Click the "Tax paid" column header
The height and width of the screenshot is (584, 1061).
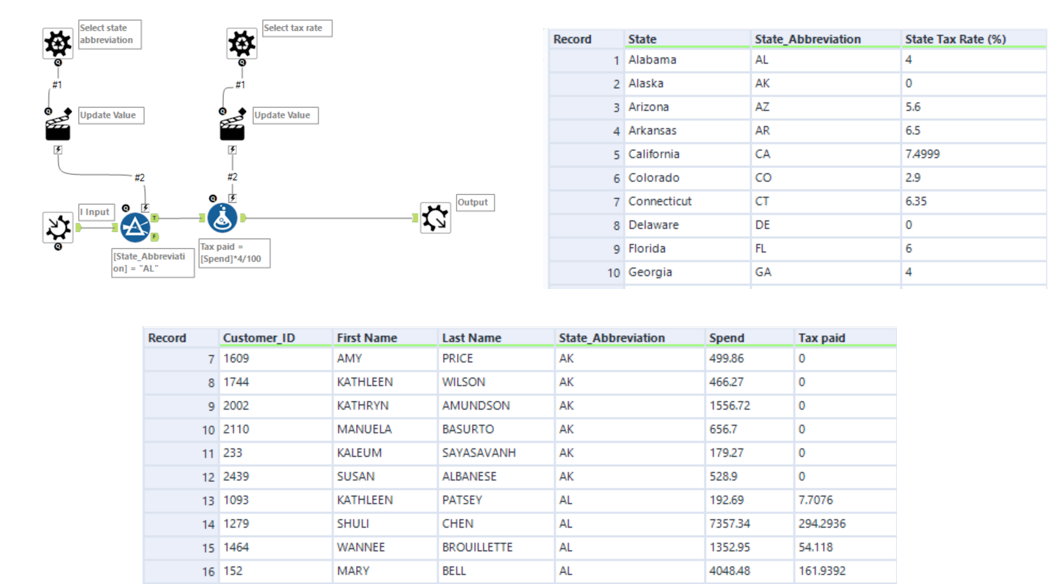coord(821,338)
